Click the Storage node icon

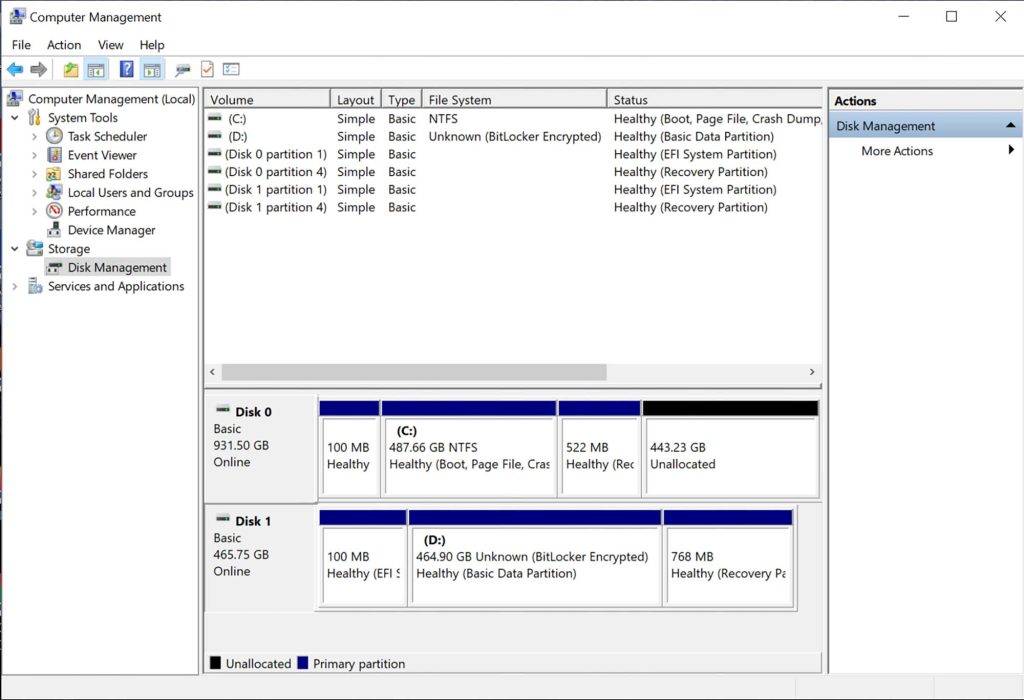click(x=34, y=248)
